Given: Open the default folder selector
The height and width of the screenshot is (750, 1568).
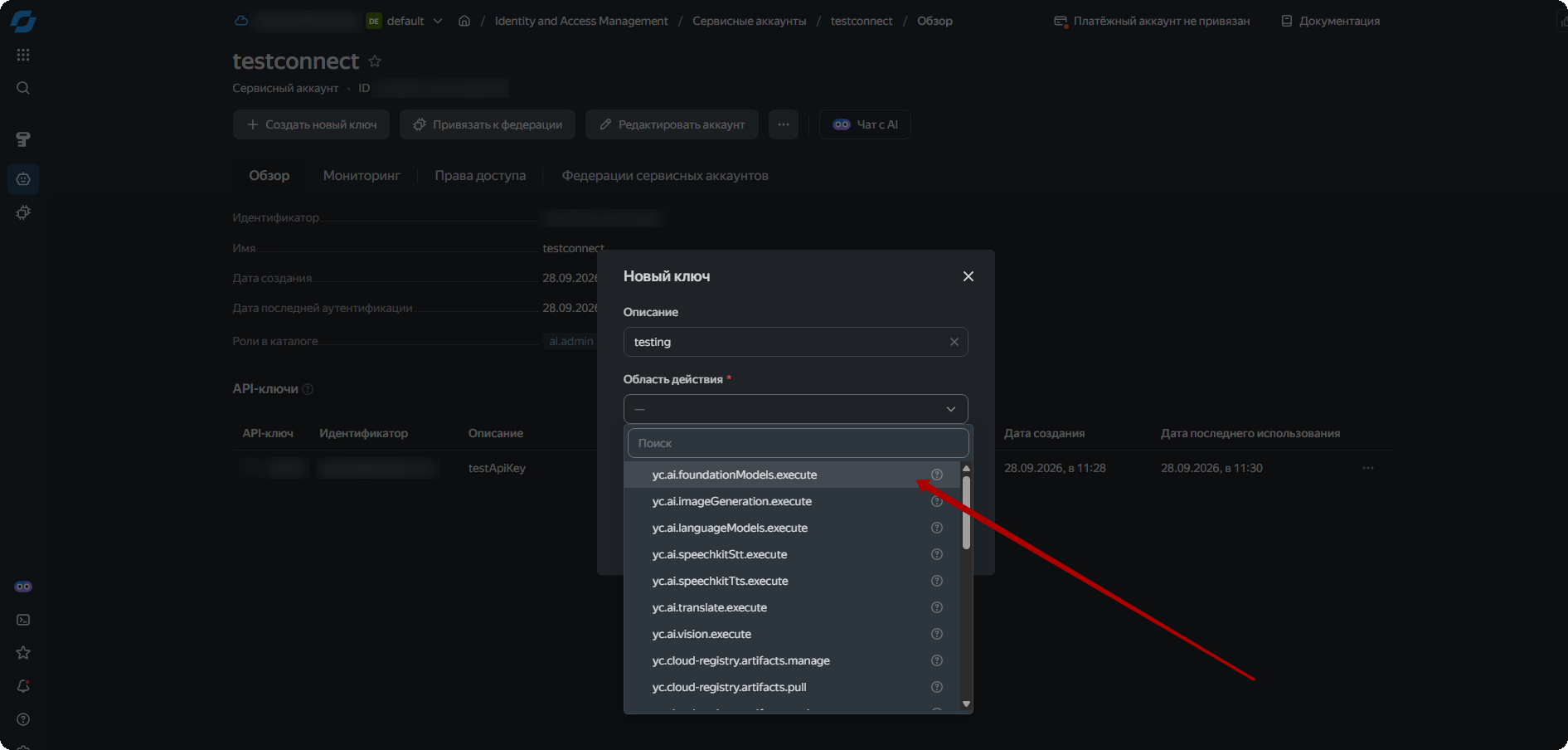Looking at the screenshot, I should 405,21.
